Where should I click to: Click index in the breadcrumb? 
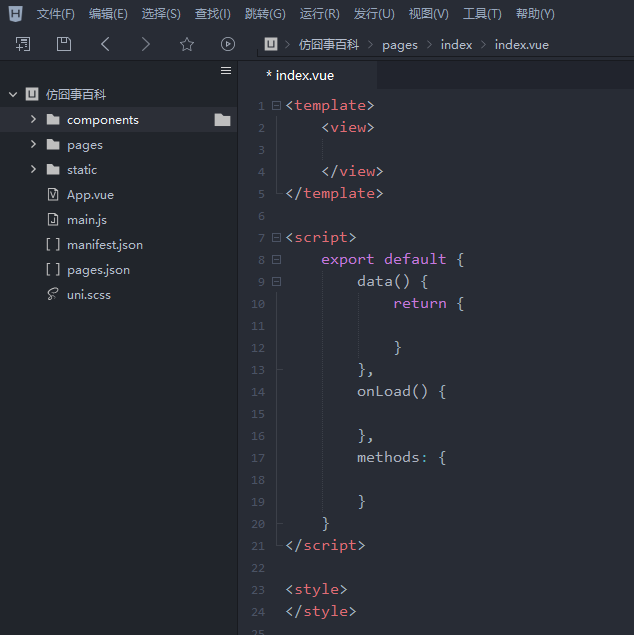click(456, 45)
